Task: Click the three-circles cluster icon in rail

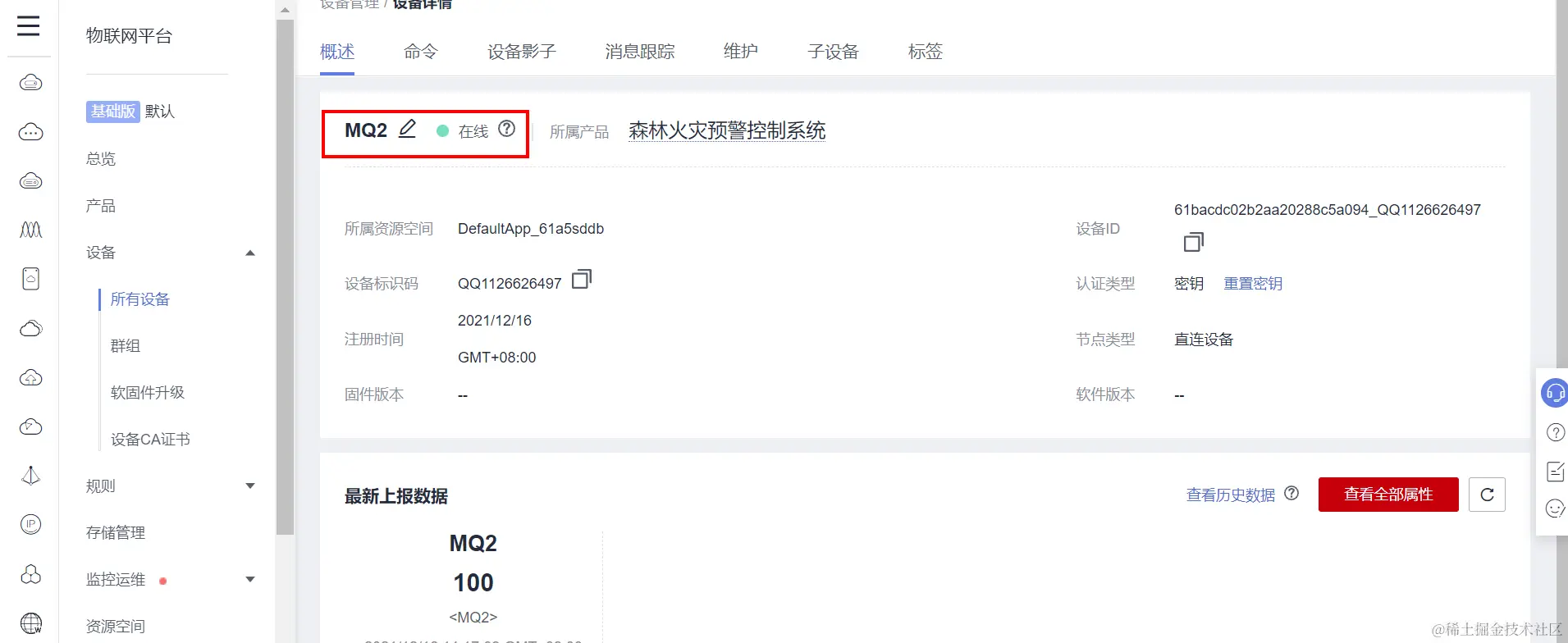Action: click(30, 574)
